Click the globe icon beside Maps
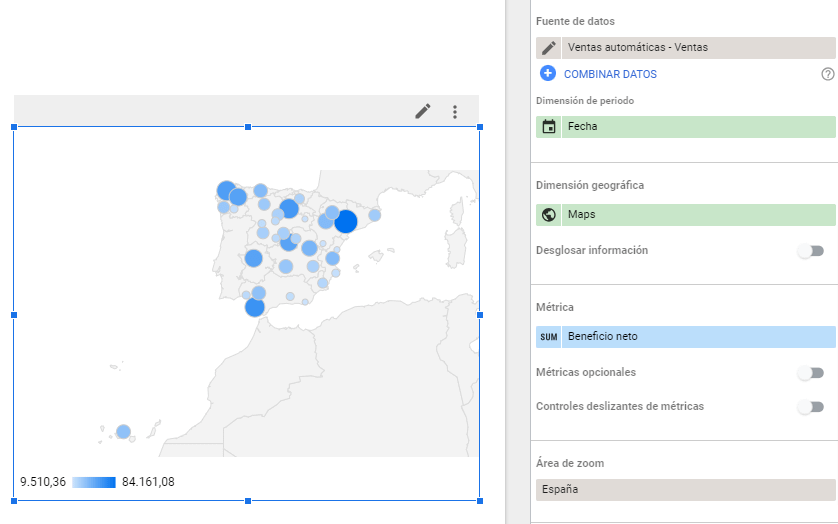 (x=549, y=214)
